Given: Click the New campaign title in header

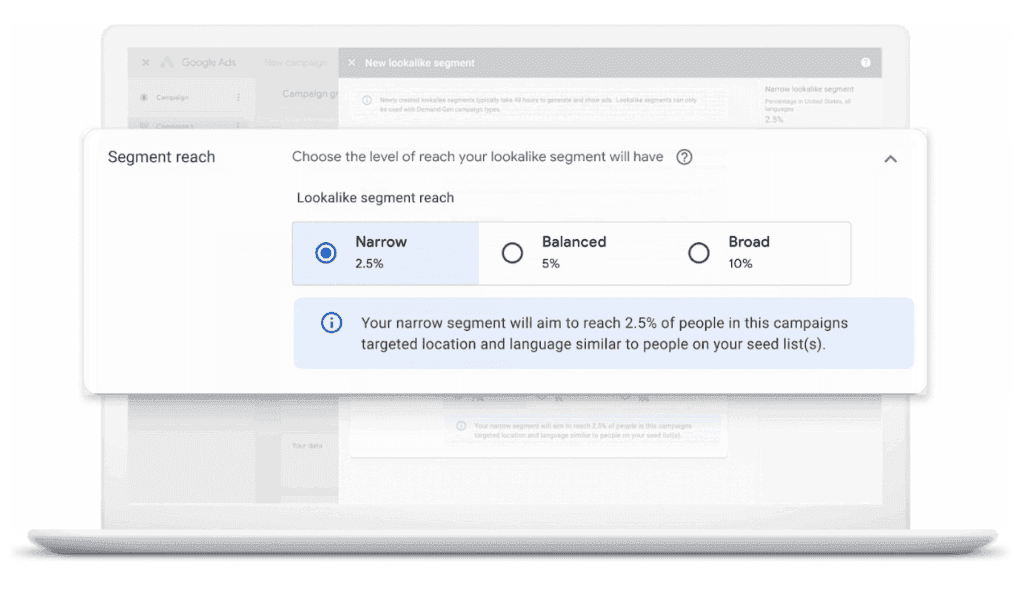Looking at the screenshot, I should click(295, 63).
